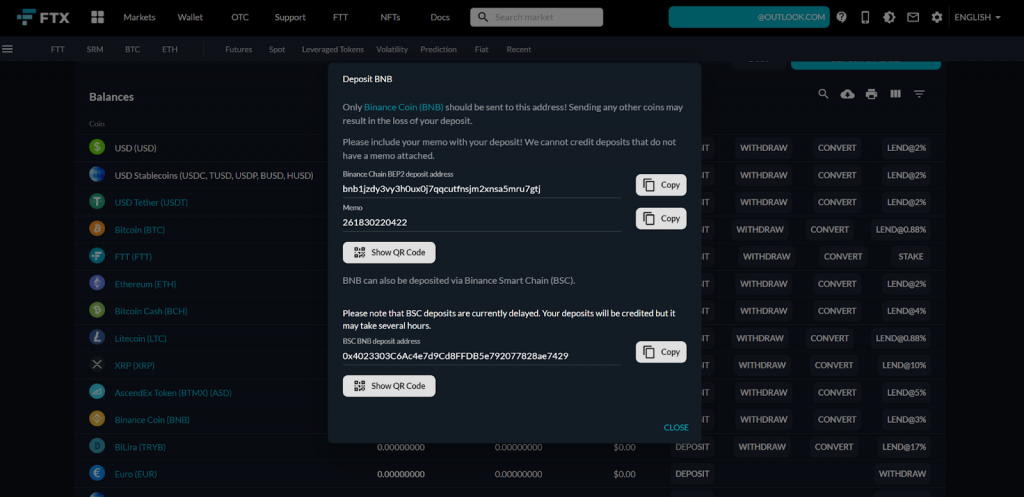The height and width of the screenshot is (497, 1024).
Task: Select the Leveraged Tokens tab
Action: [332, 50]
